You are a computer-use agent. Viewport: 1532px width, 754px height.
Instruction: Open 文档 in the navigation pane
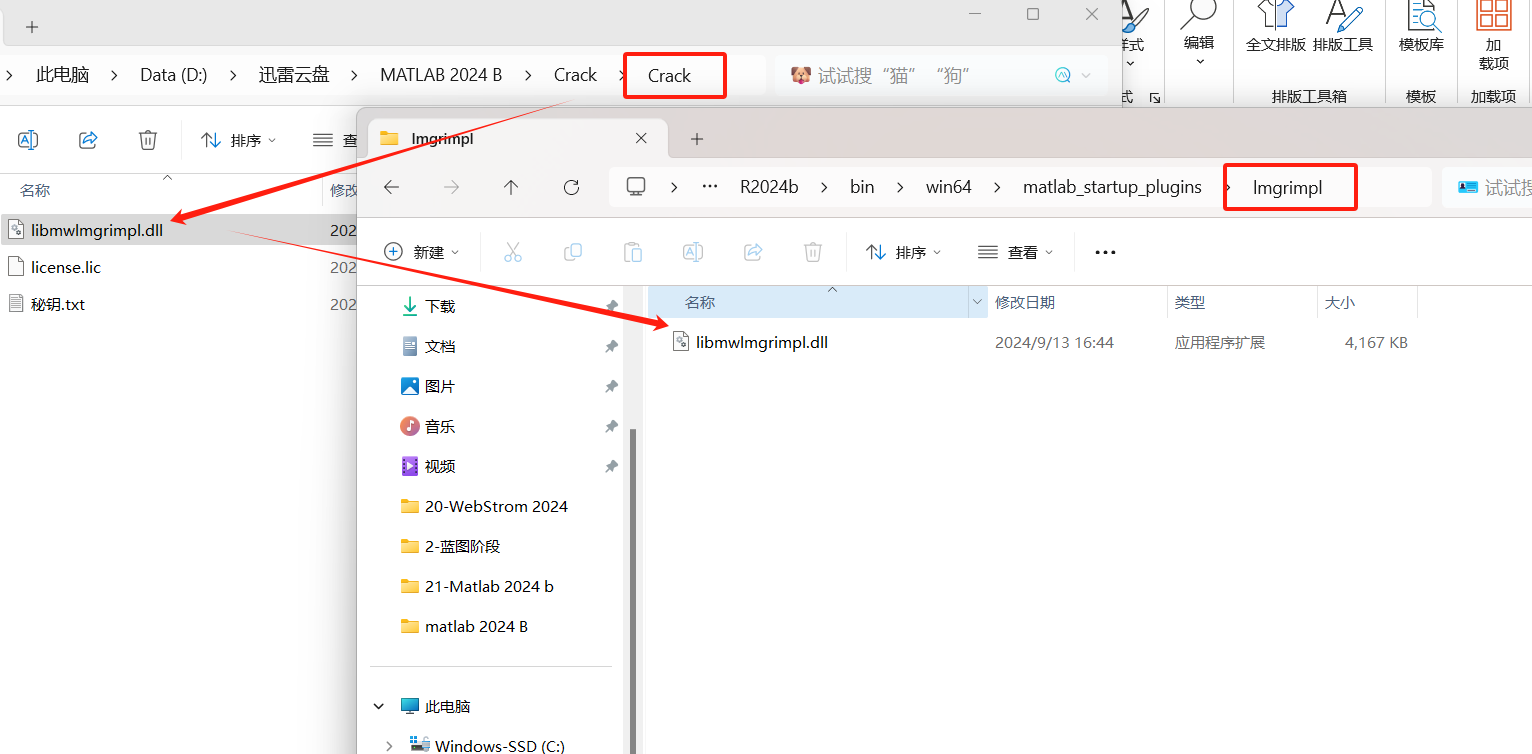coord(440,346)
